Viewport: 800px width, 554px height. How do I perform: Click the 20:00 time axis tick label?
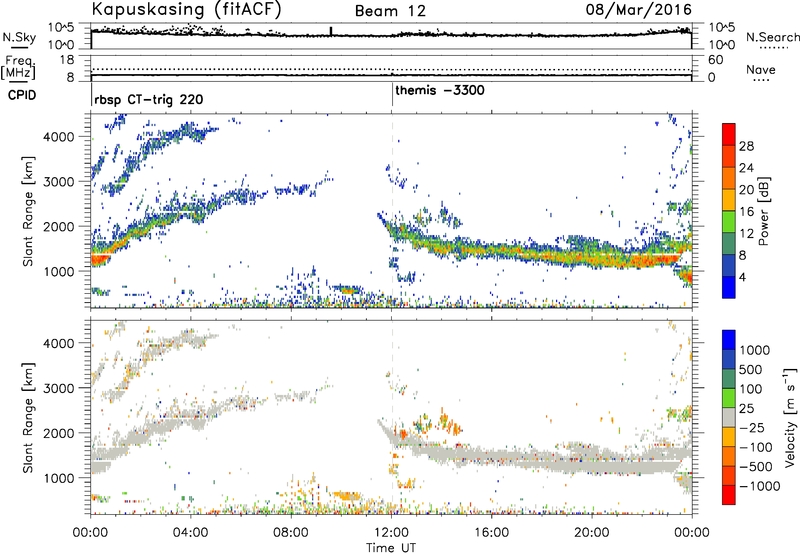[592, 533]
